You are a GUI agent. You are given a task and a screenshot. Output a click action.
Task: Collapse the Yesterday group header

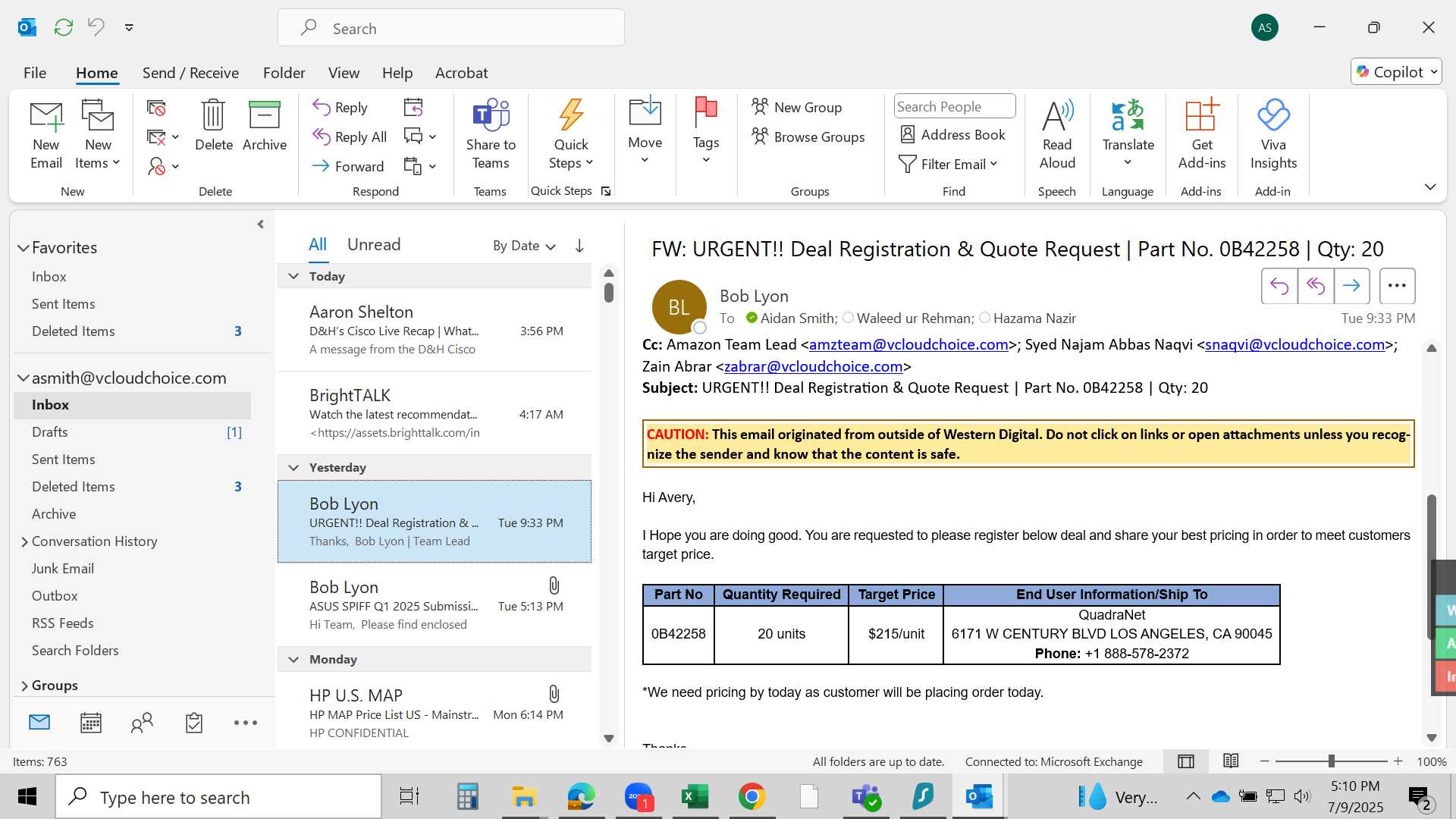pyautogui.click(x=293, y=467)
